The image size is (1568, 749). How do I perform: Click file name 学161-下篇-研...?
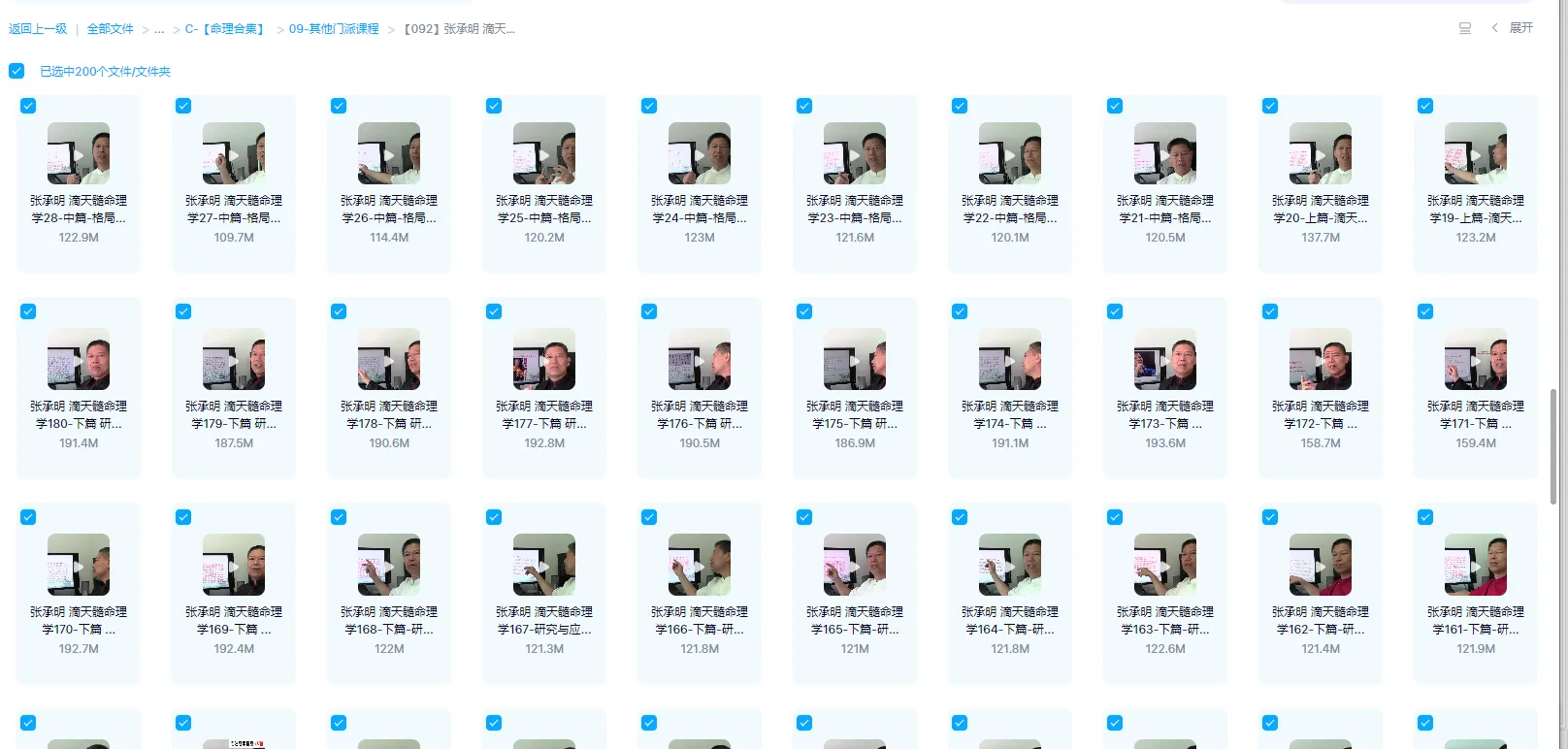pos(1476,621)
